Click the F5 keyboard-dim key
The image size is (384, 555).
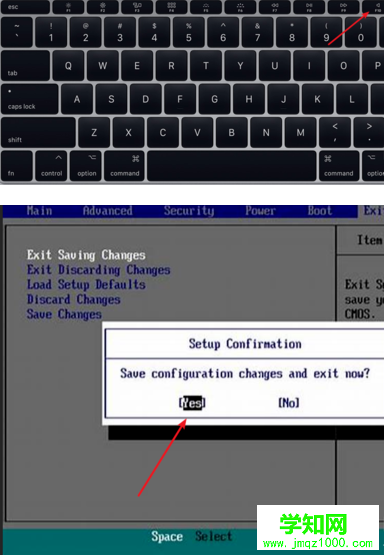(x=206, y=7)
